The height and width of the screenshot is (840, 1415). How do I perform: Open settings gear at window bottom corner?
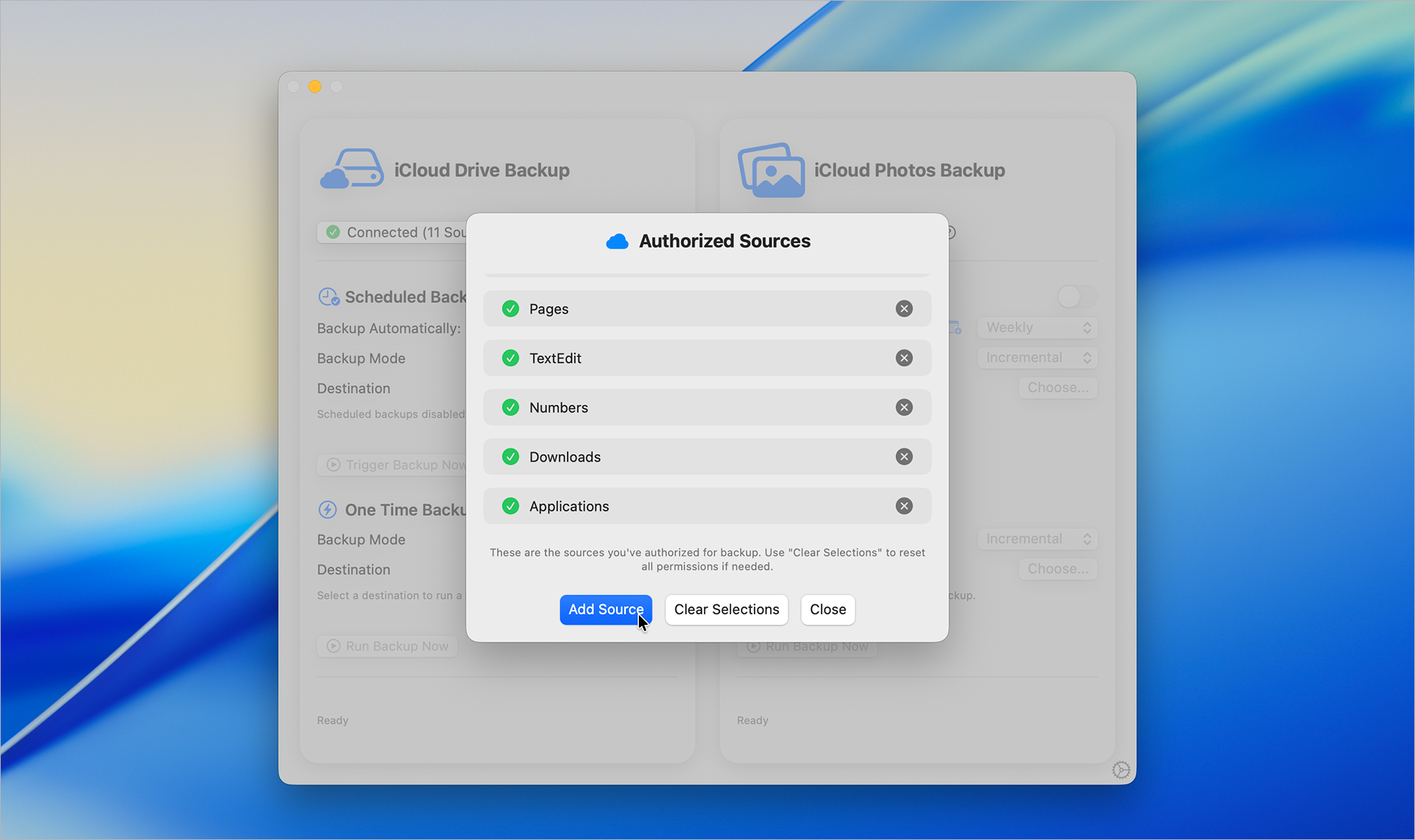(1121, 770)
